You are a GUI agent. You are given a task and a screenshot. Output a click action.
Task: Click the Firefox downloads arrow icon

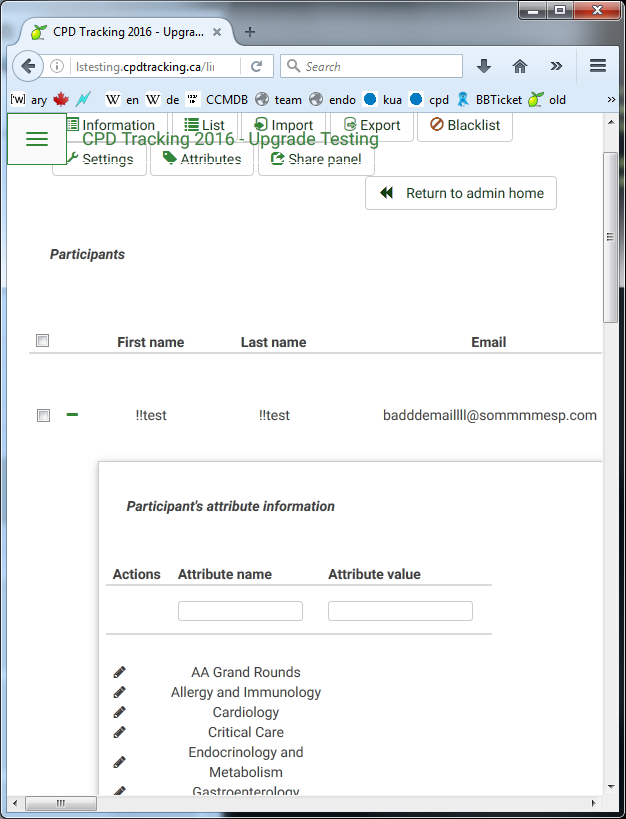pyautogui.click(x=484, y=66)
